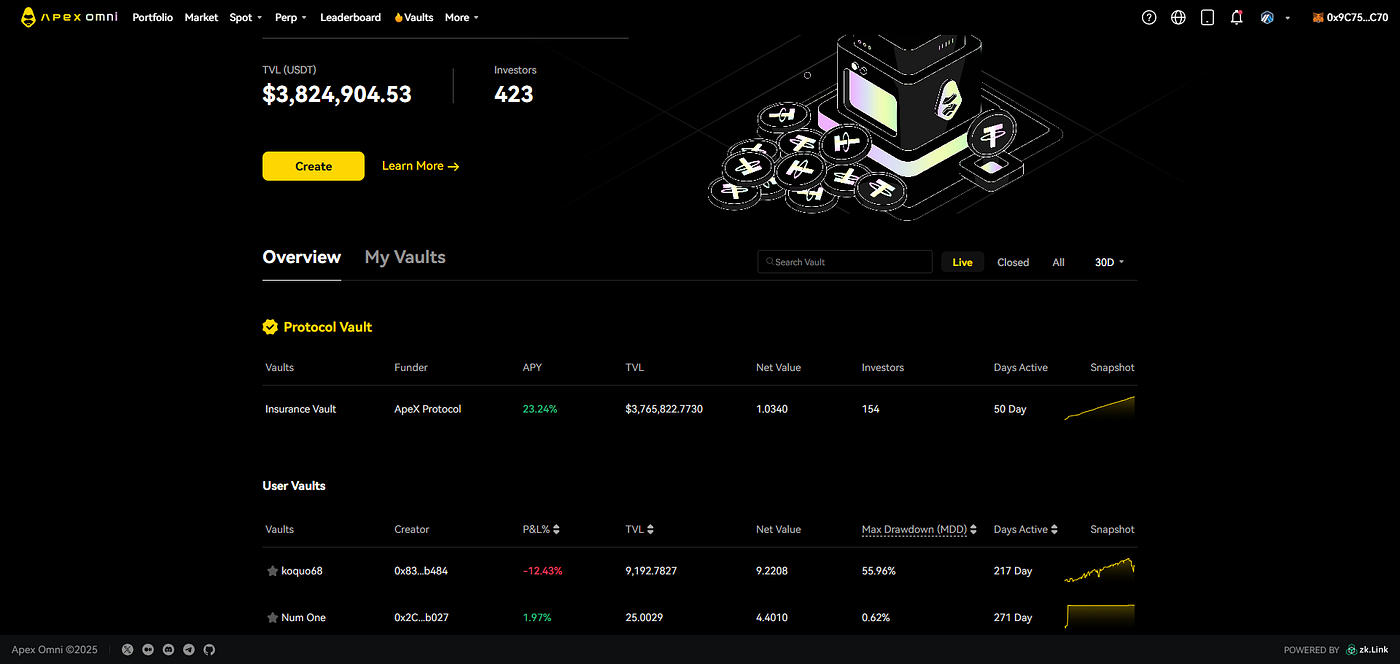Click the search magnifier icon
The width and height of the screenshot is (1400, 664).
click(x=769, y=262)
